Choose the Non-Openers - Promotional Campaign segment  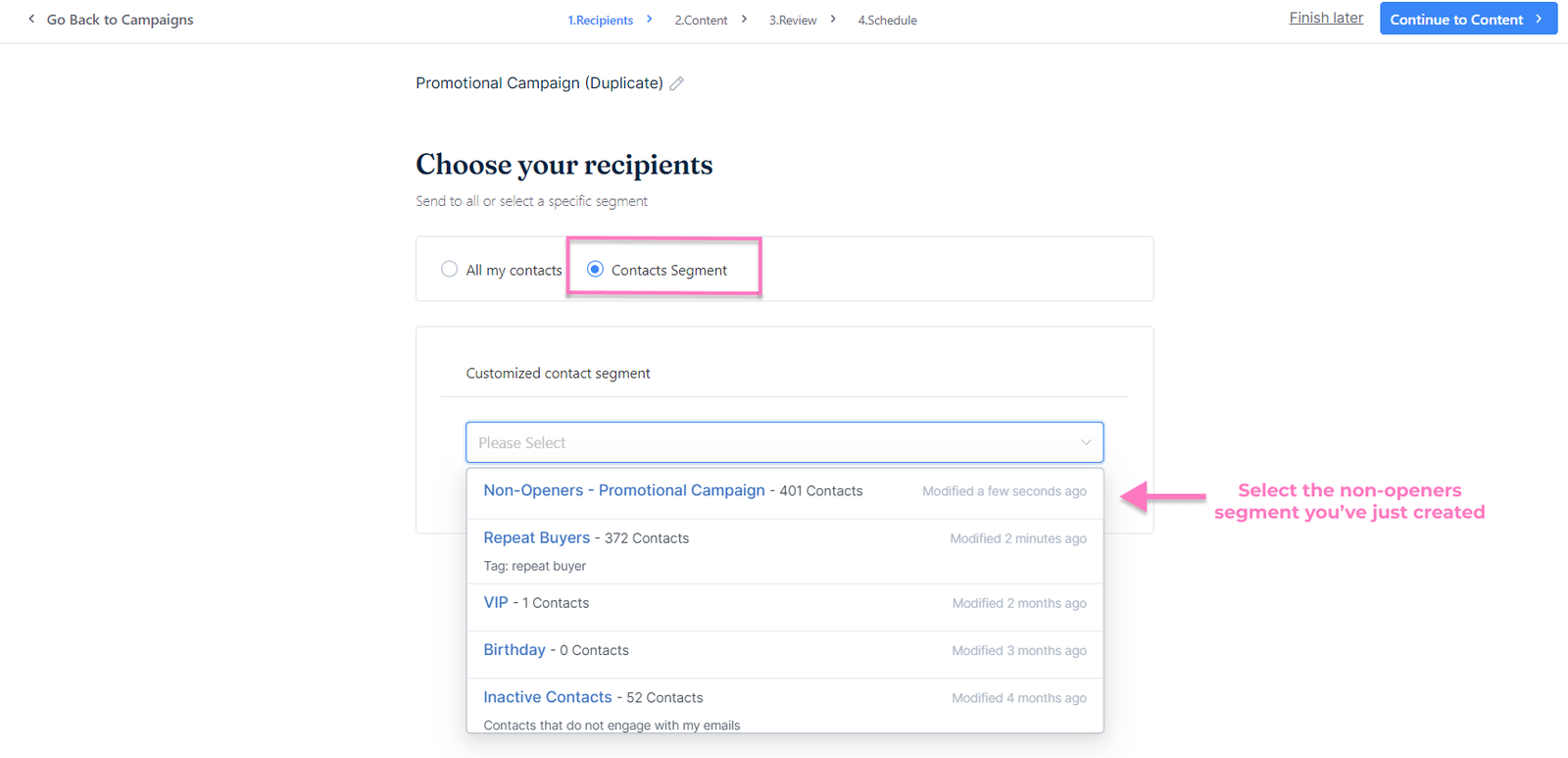point(624,490)
